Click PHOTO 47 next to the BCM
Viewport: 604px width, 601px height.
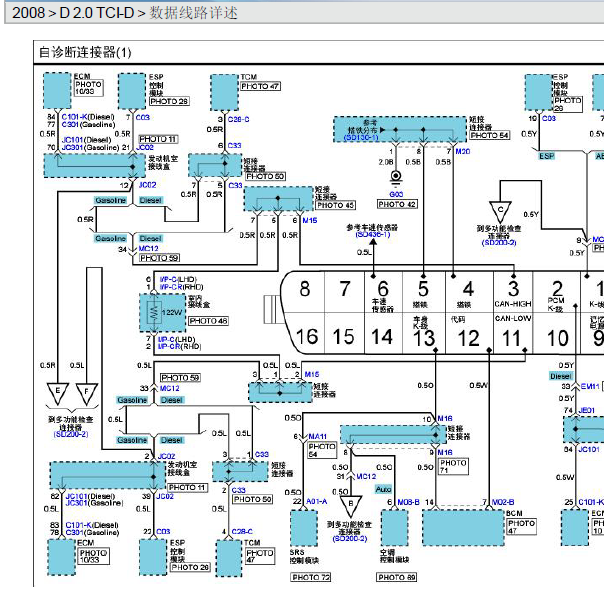coord(522,527)
